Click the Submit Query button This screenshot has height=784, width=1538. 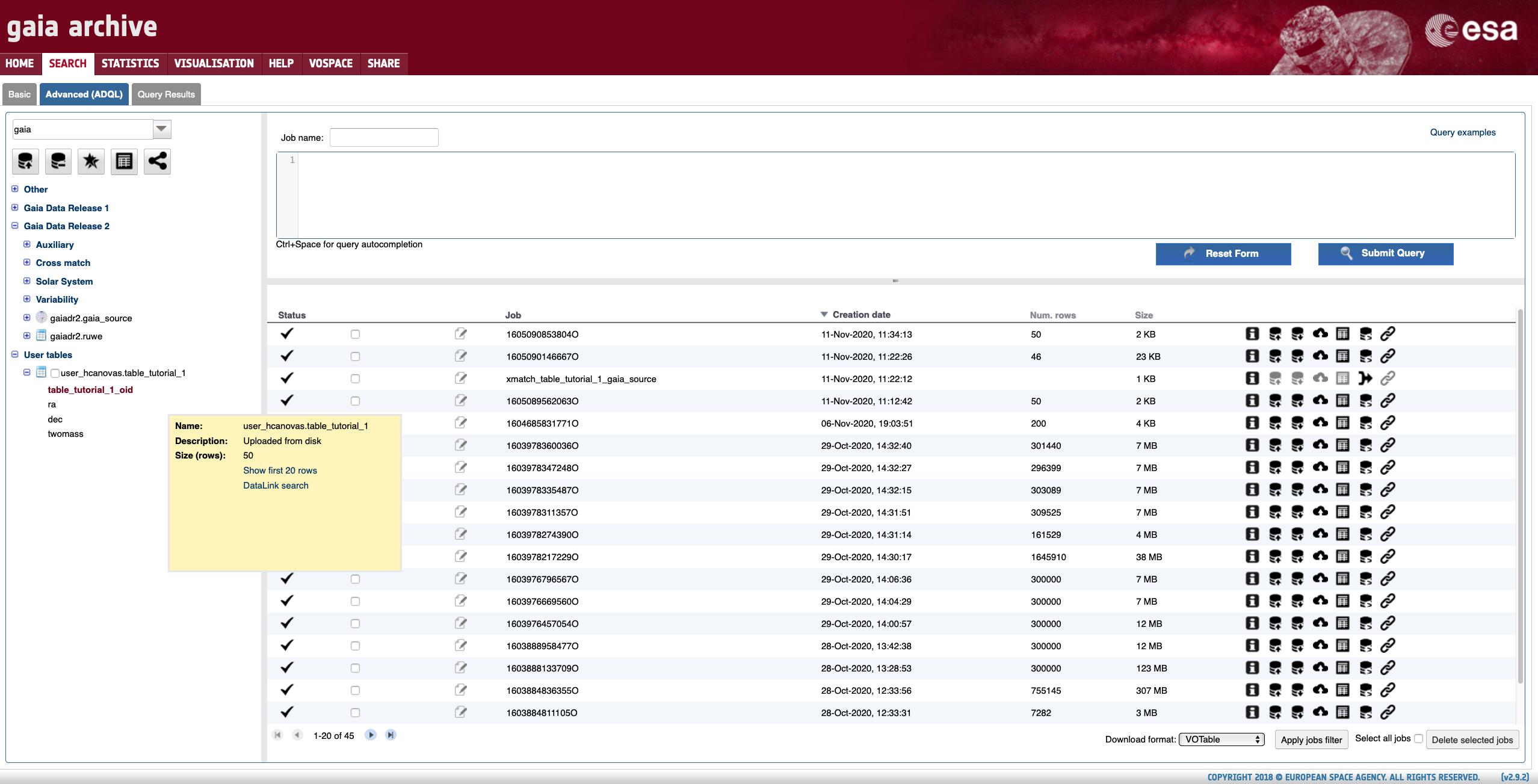(1386, 254)
